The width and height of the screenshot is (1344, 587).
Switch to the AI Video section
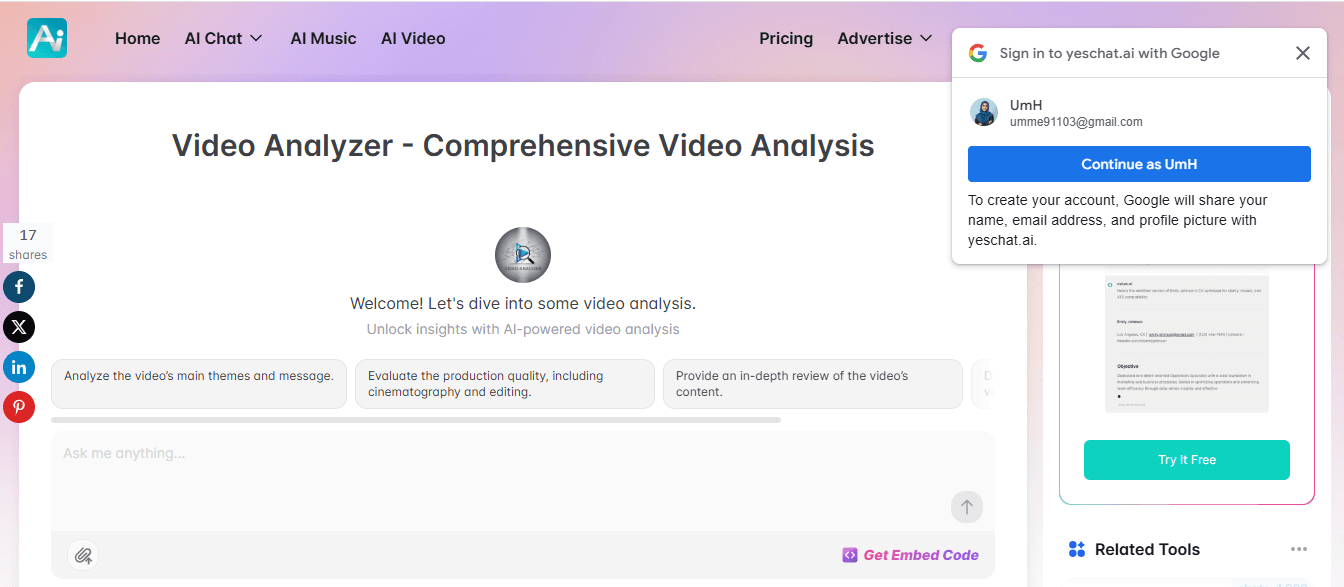coord(413,38)
